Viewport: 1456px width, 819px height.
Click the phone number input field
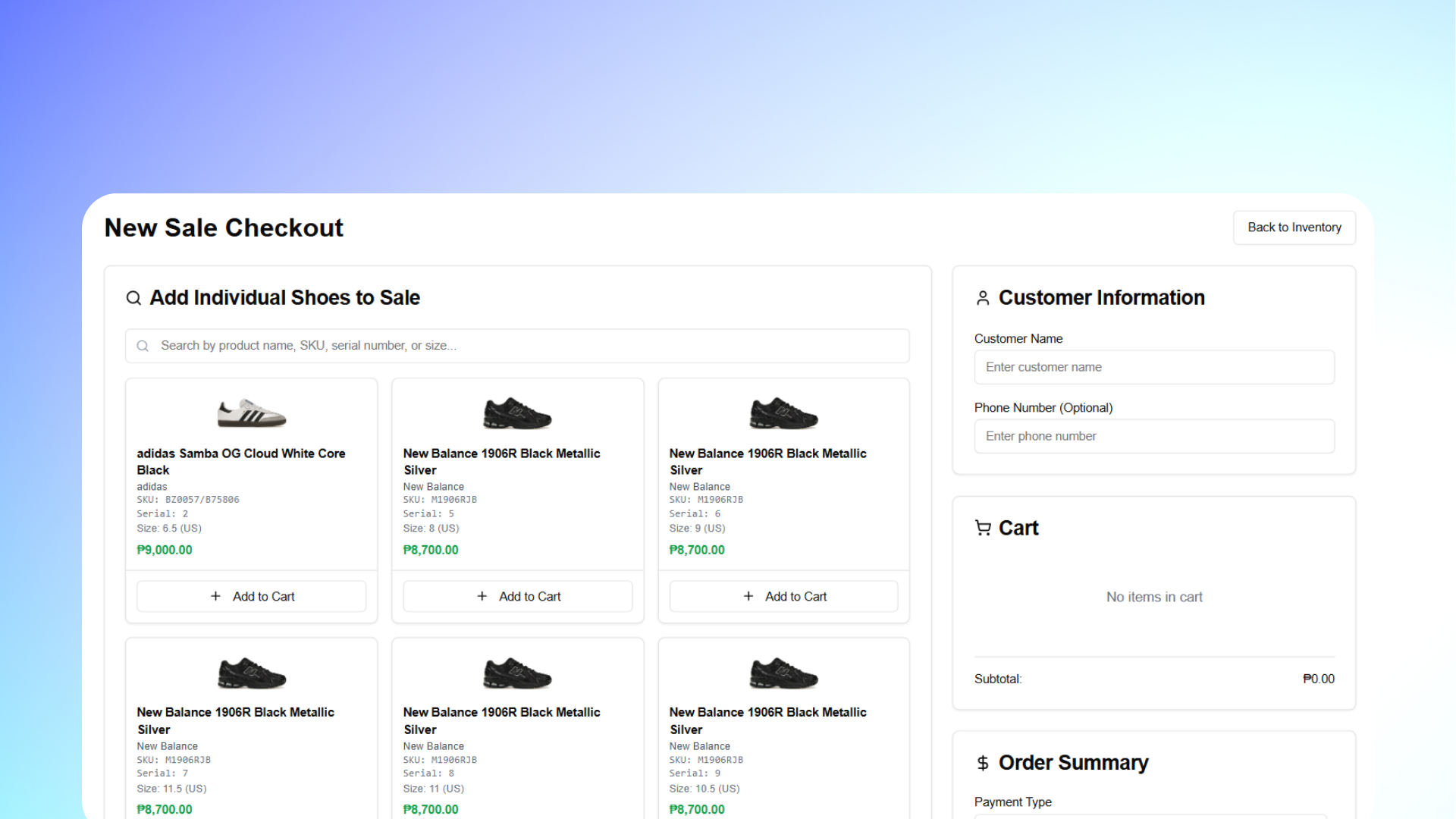(1154, 436)
